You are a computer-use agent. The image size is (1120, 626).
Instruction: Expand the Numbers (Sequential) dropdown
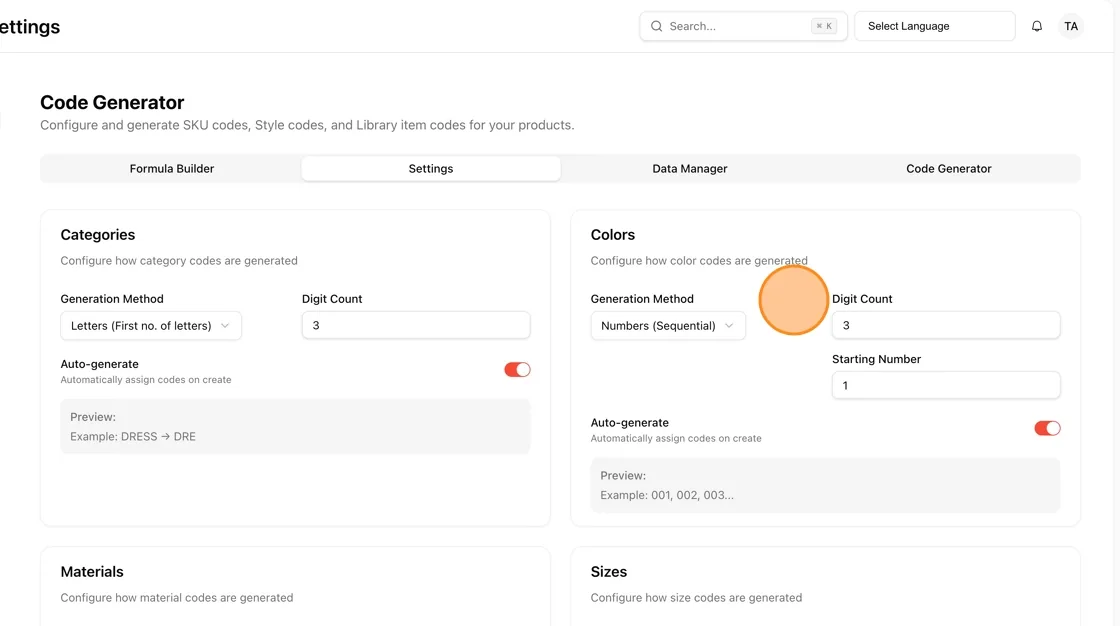(668, 326)
